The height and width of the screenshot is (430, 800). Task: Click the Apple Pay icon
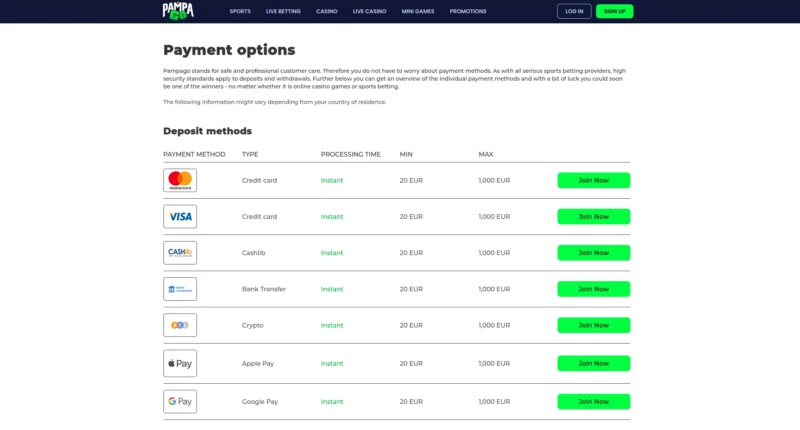[180, 364]
